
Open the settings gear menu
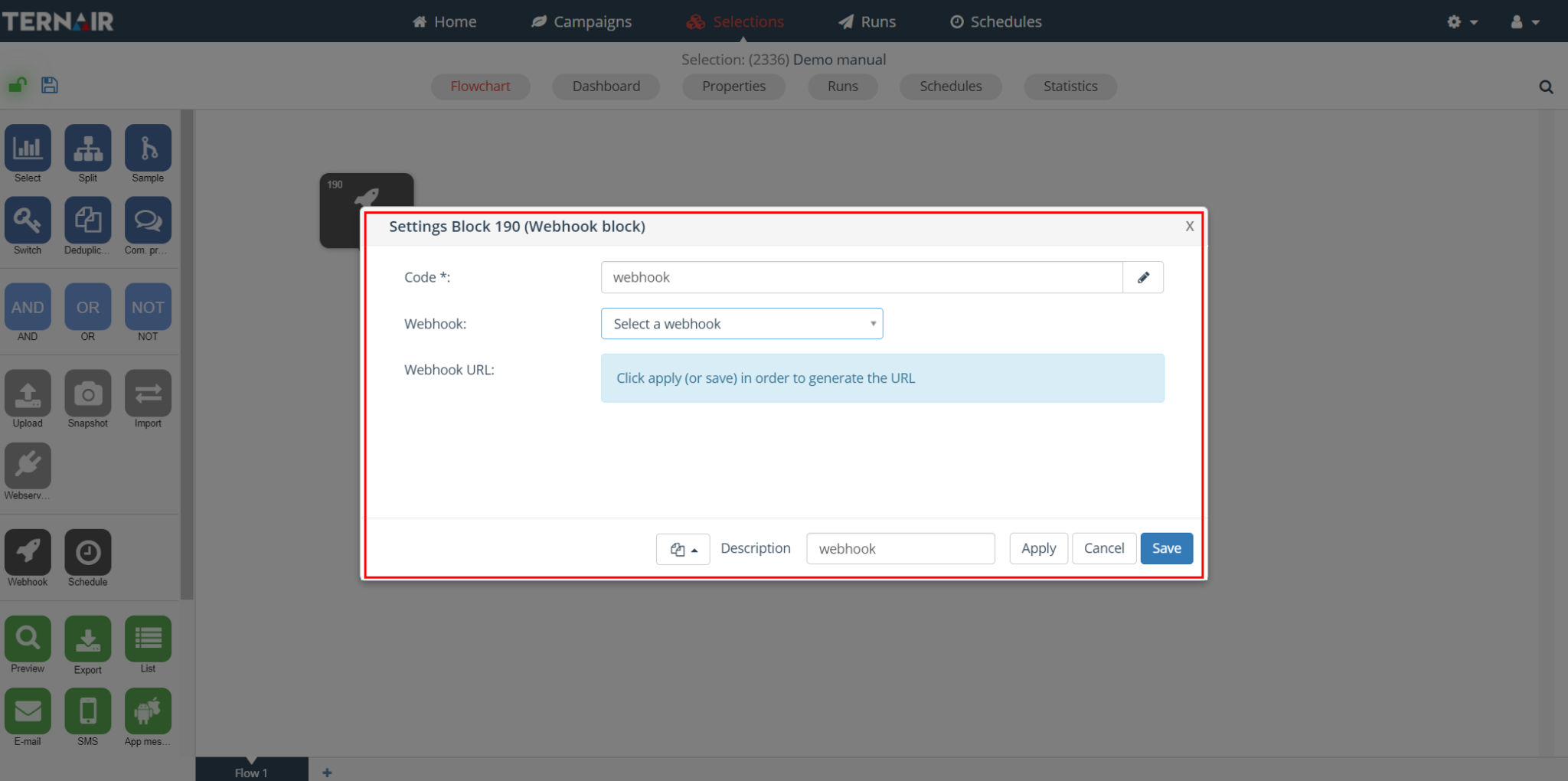pos(1462,22)
